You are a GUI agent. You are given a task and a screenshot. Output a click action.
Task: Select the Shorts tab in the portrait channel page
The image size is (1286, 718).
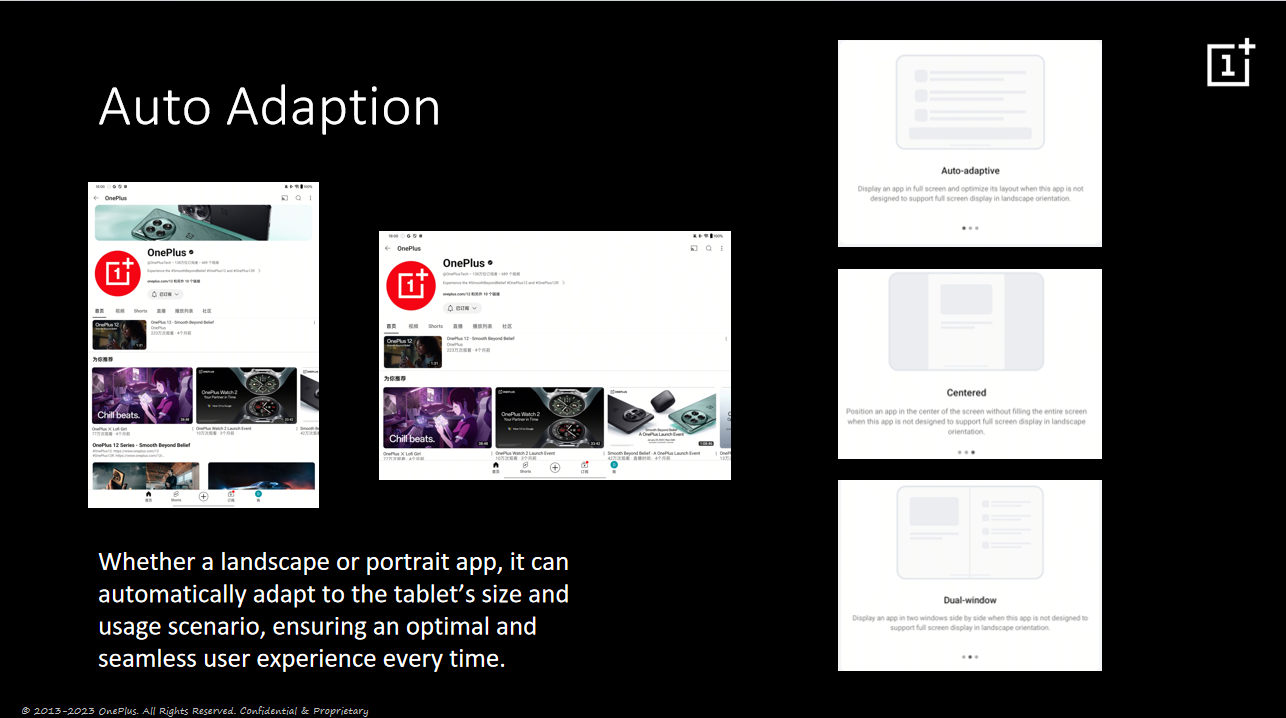point(140,311)
